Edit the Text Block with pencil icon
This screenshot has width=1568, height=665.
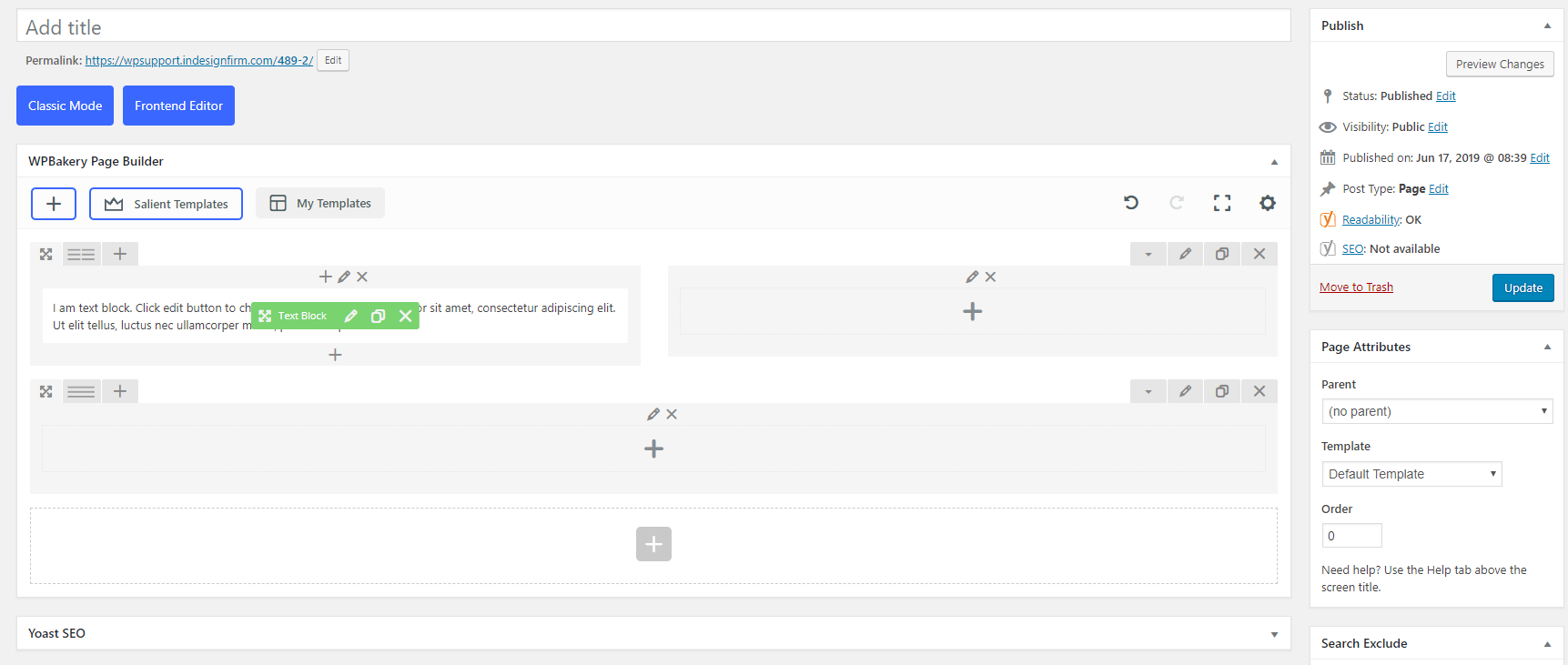point(351,316)
